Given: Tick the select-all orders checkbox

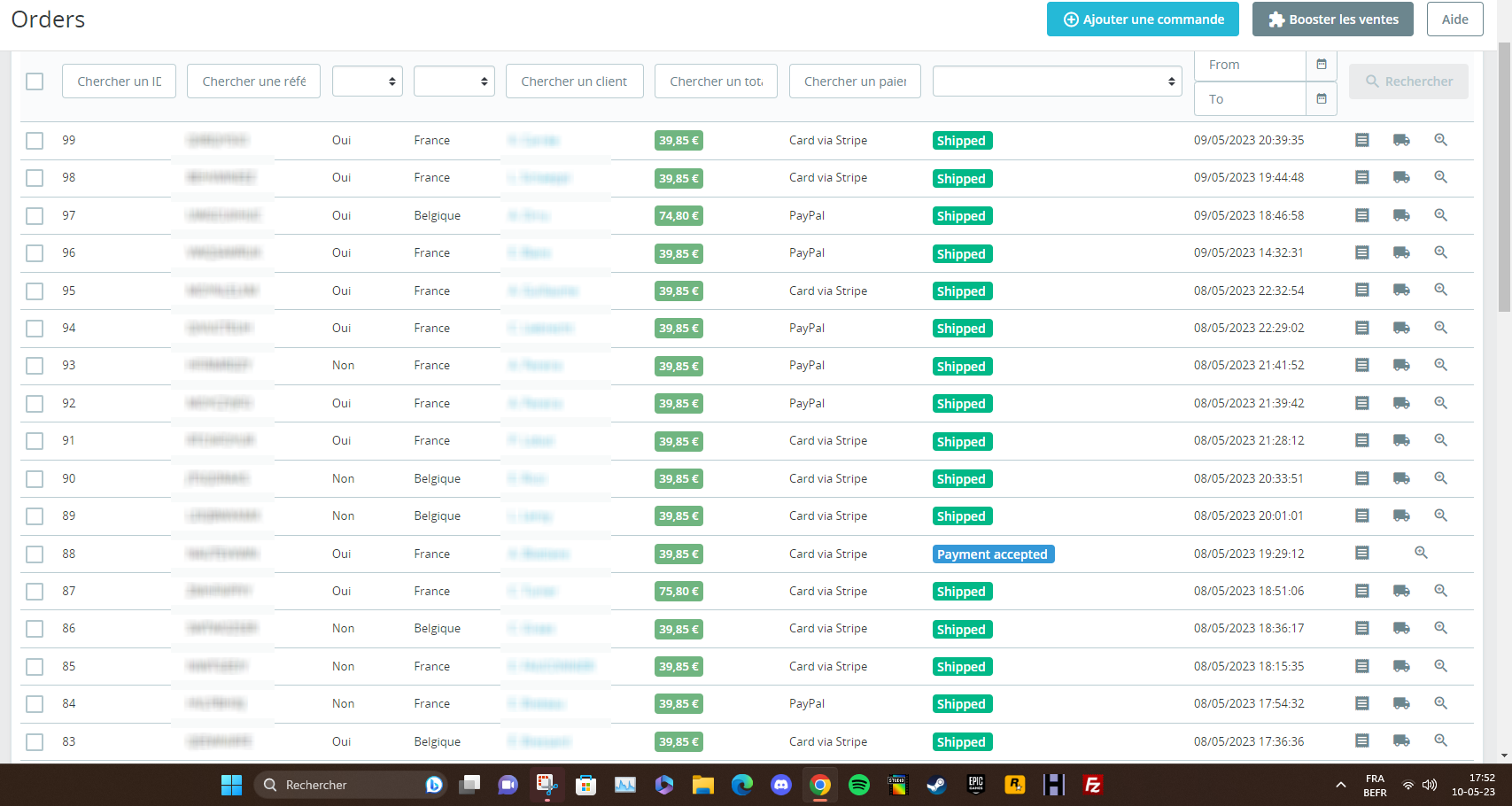Looking at the screenshot, I should click(35, 81).
